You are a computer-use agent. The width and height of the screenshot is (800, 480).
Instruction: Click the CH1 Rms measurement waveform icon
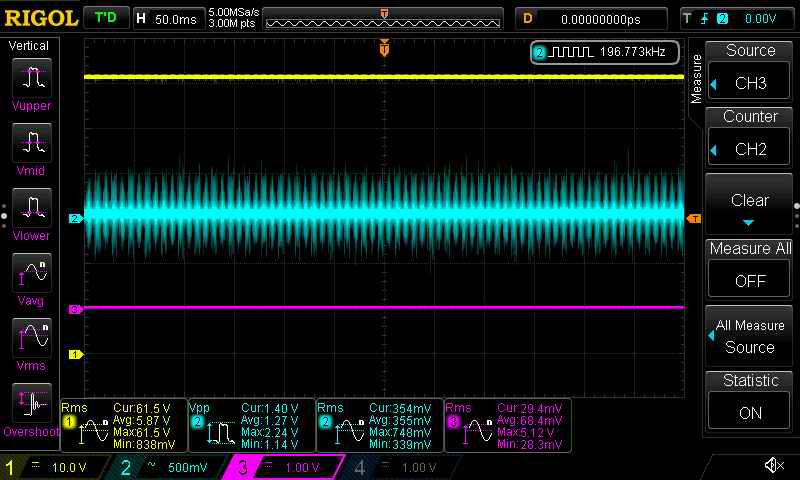94,431
